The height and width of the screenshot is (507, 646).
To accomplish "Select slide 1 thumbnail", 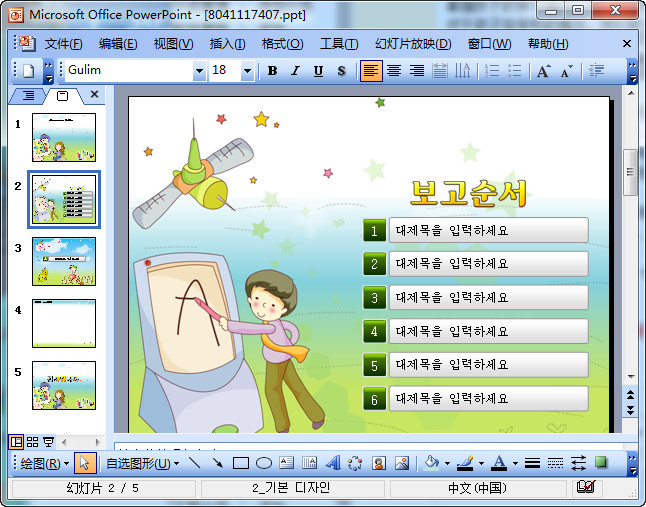I will click(64, 137).
